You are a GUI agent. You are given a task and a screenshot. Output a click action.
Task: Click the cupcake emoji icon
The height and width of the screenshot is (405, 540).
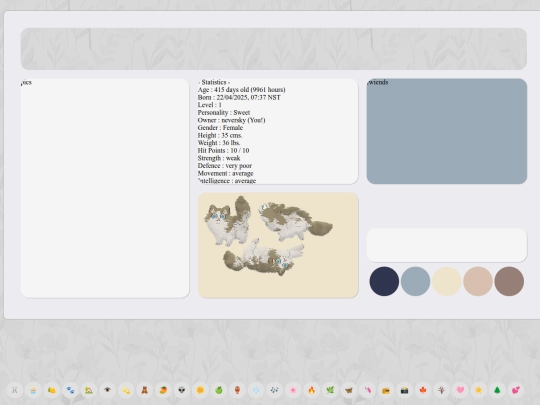33,390
